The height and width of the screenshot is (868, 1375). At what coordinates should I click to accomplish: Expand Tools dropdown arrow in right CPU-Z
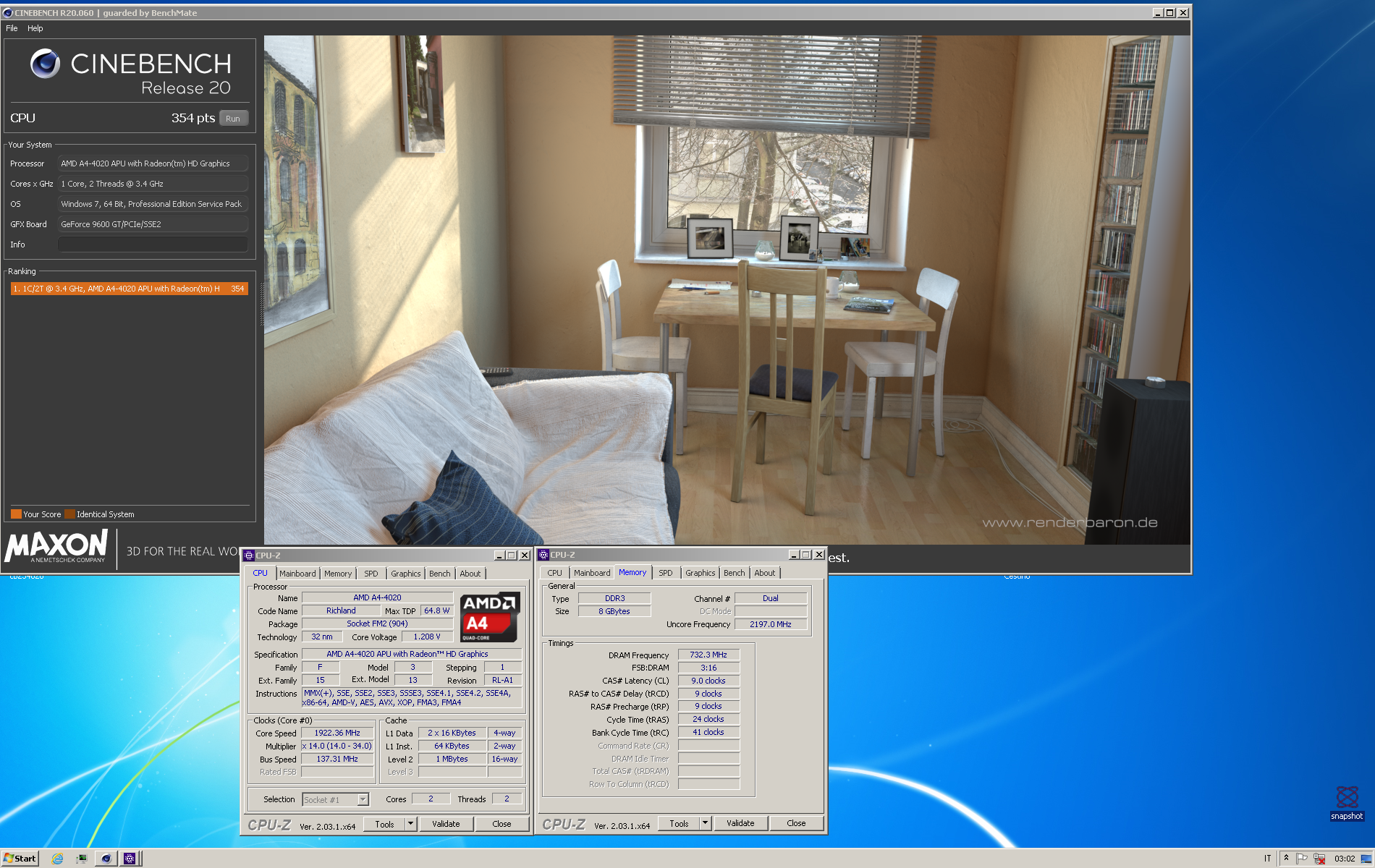click(705, 822)
